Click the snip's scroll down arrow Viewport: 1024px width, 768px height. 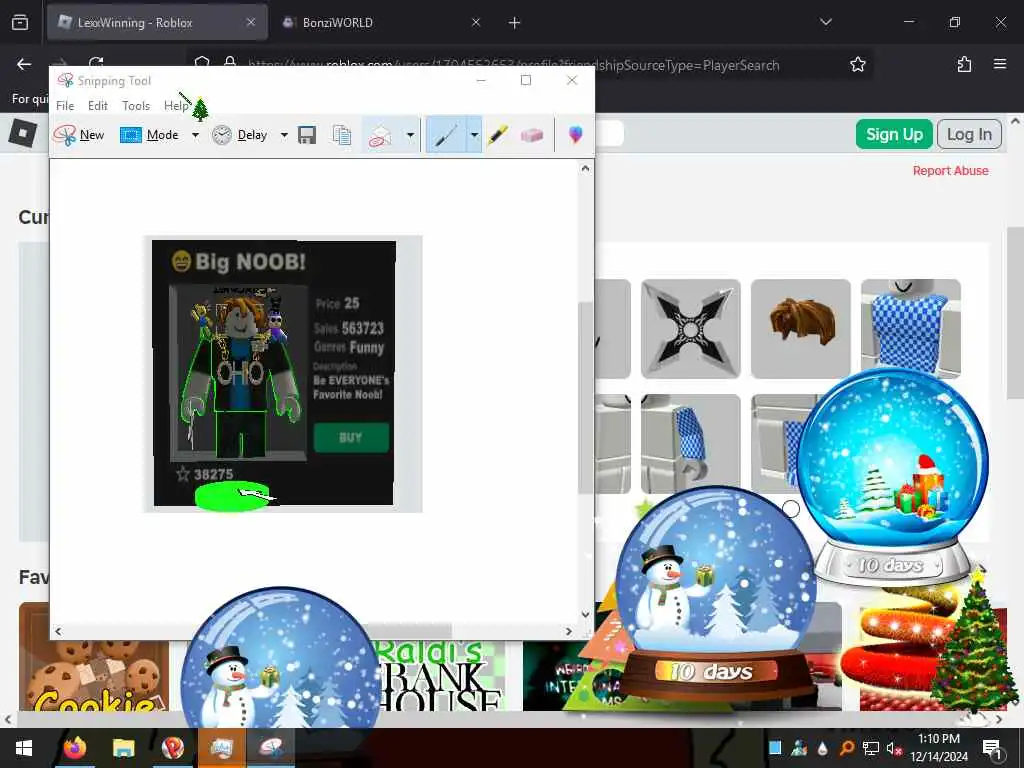click(x=585, y=615)
